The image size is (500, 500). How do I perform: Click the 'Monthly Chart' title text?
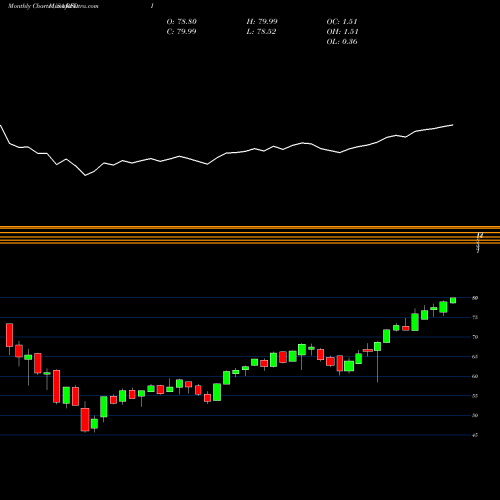28,6
